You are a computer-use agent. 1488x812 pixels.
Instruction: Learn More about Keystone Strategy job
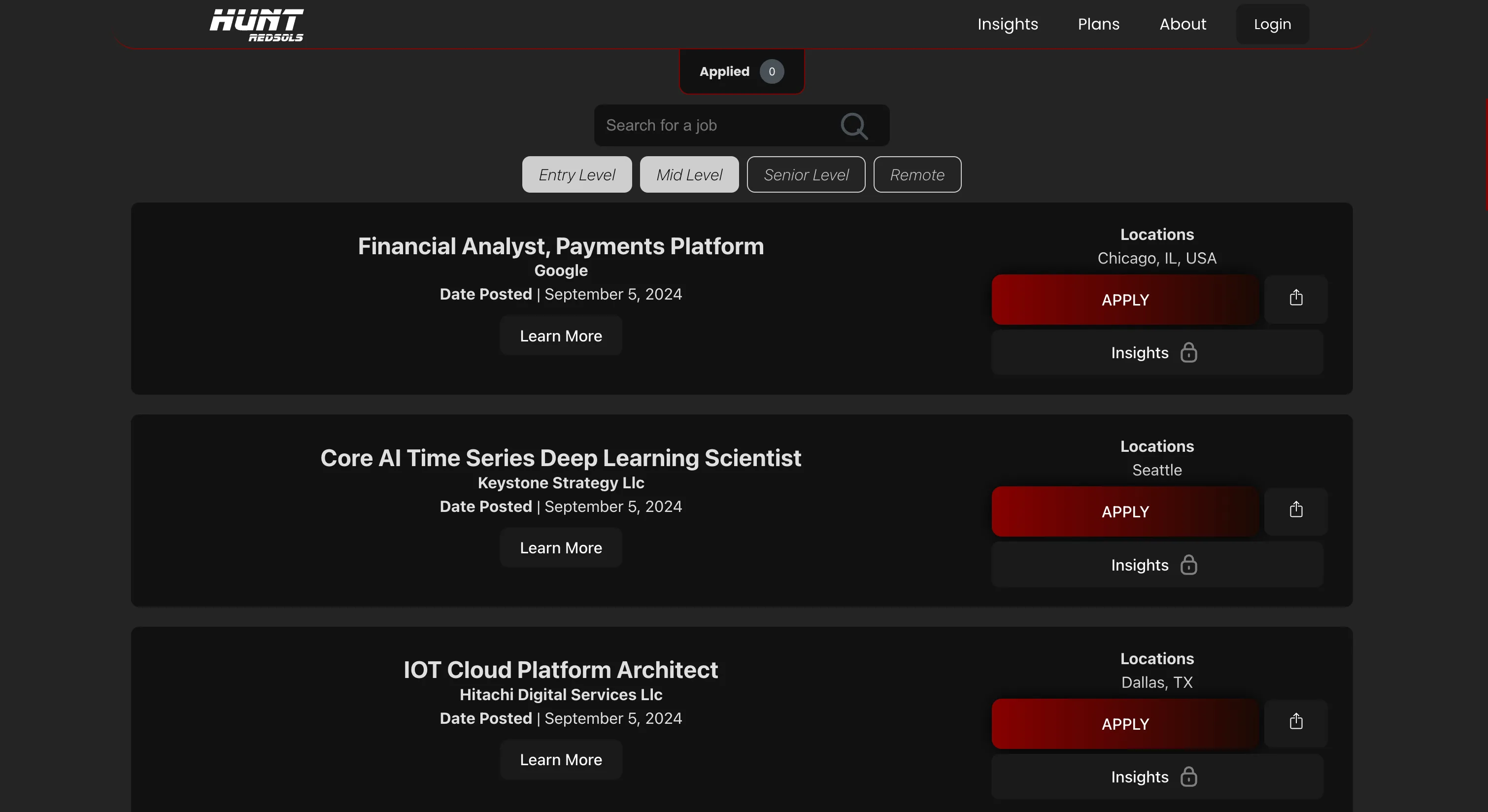tap(560, 547)
